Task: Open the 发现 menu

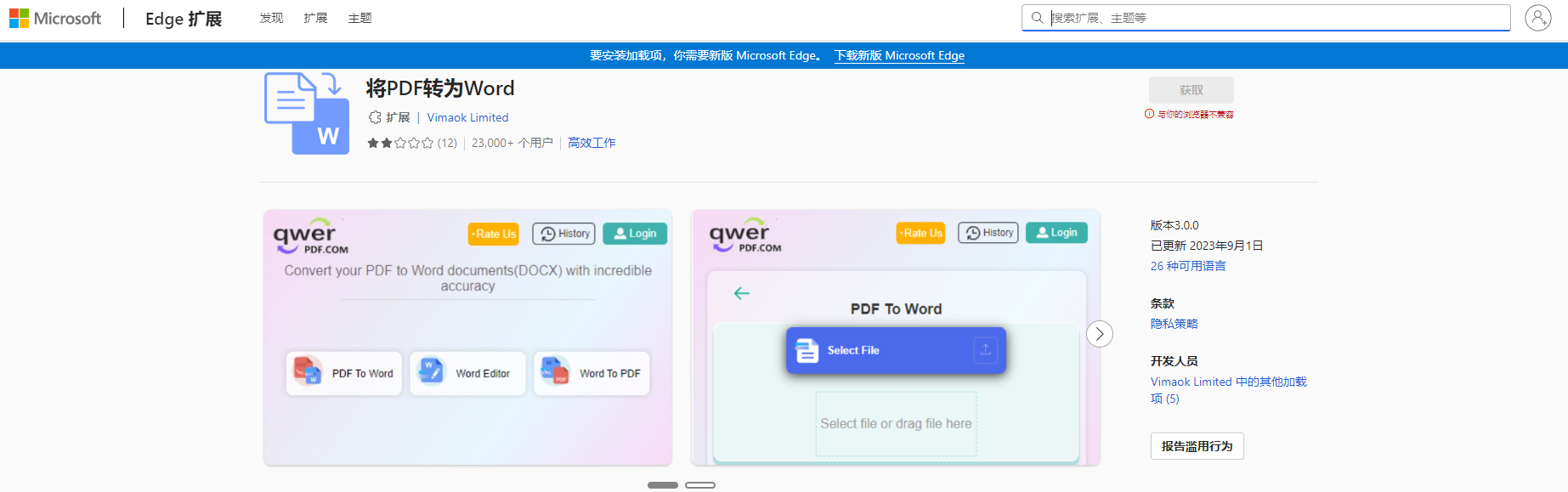Action: 271,18
